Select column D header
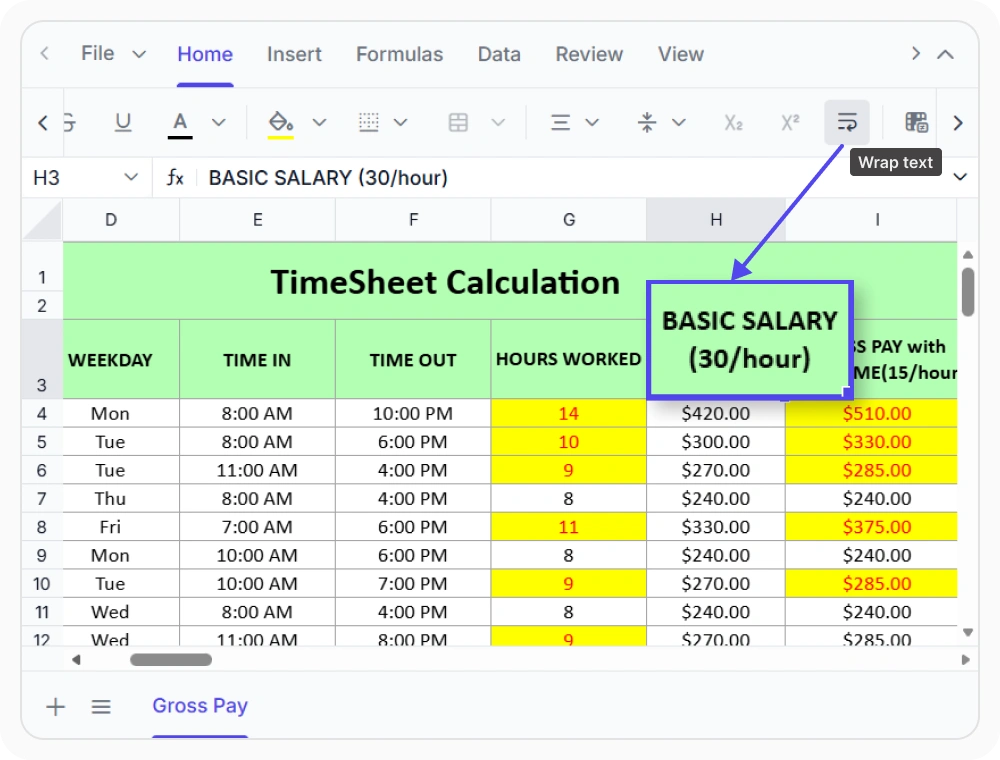The image size is (1000, 760). coord(121,220)
